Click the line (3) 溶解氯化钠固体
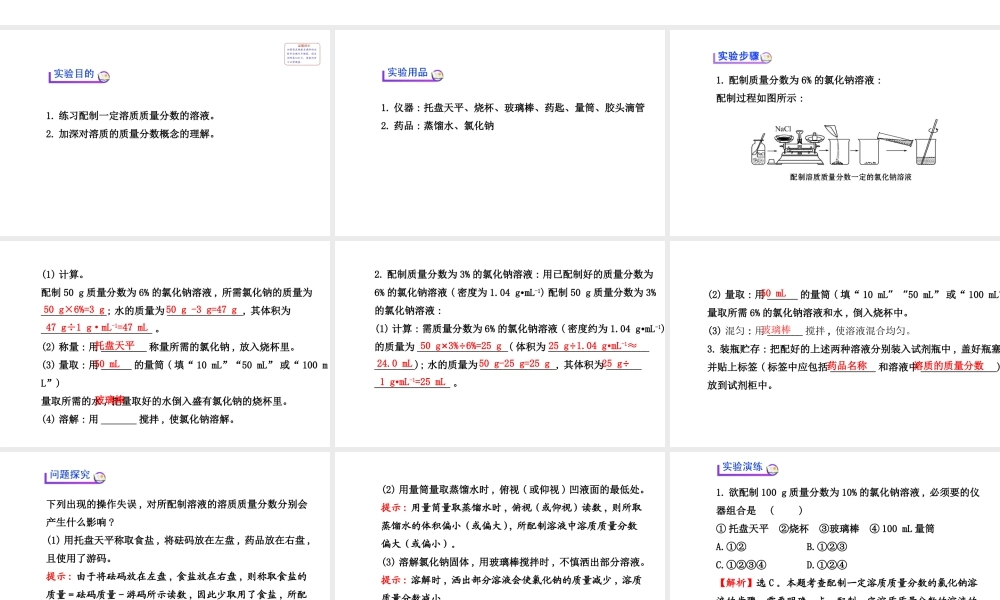Viewport: 1000px width, 600px height. click(514, 562)
